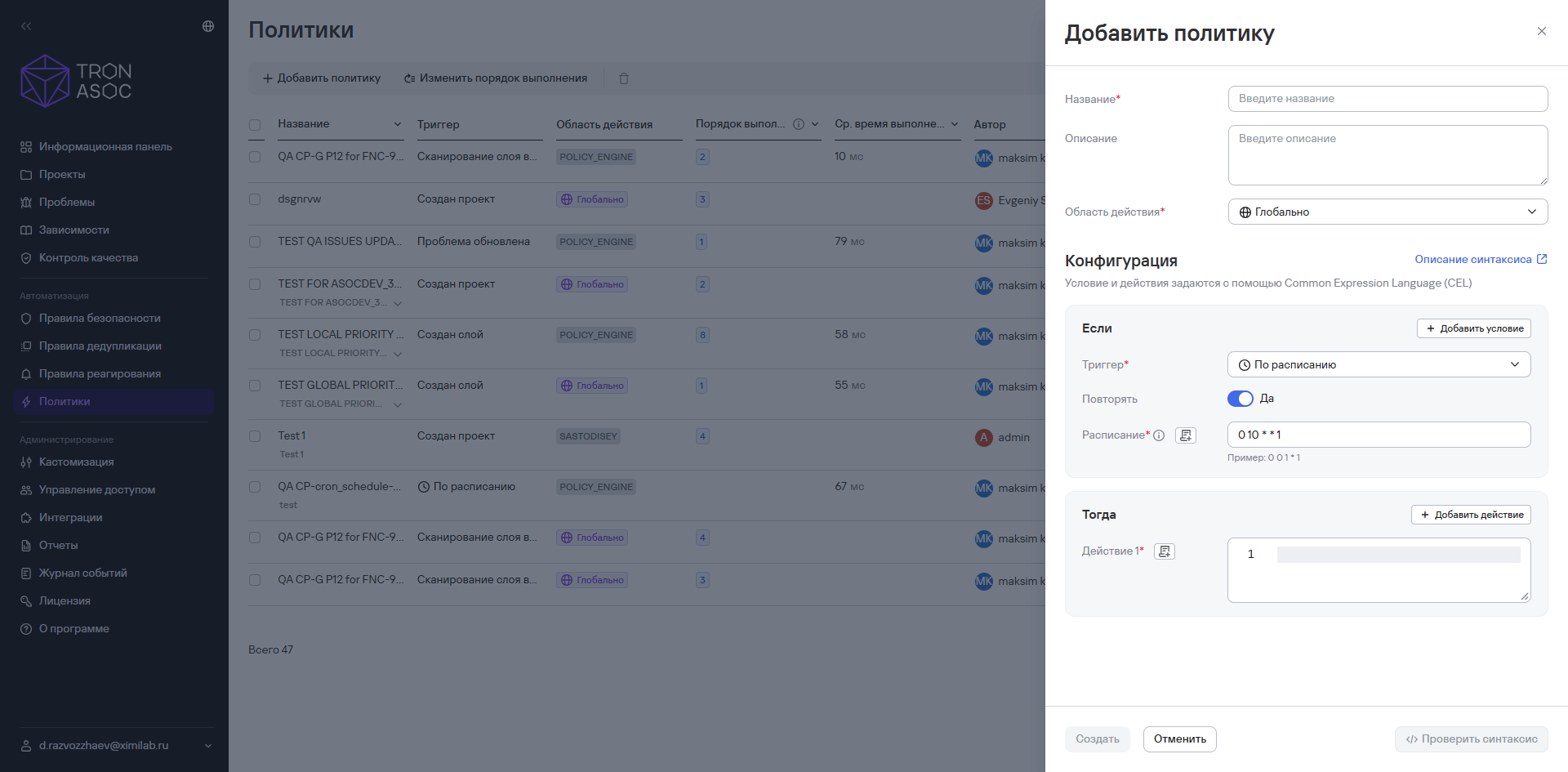Click ES avatar of Evgeniy
Screen dimensions: 1568x772
click(x=984, y=200)
